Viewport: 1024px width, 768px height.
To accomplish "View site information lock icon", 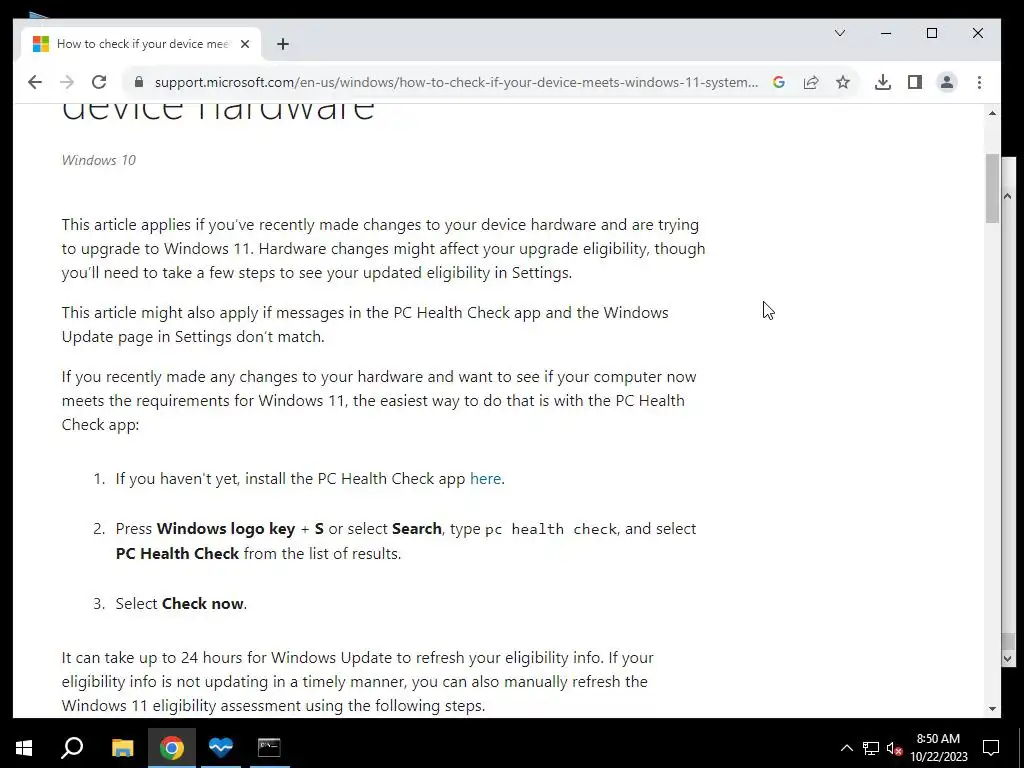I will coord(138,82).
